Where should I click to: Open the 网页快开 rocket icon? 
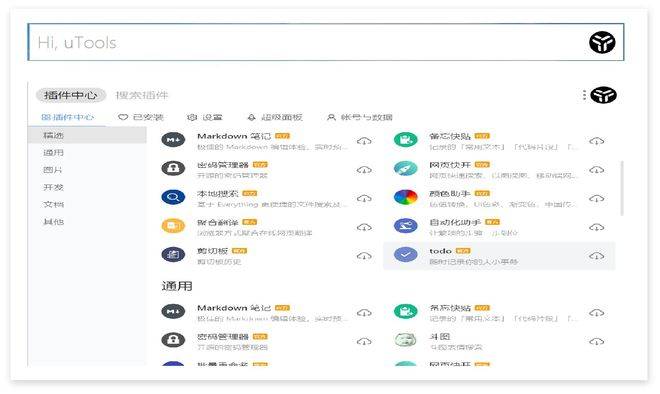click(x=406, y=168)
